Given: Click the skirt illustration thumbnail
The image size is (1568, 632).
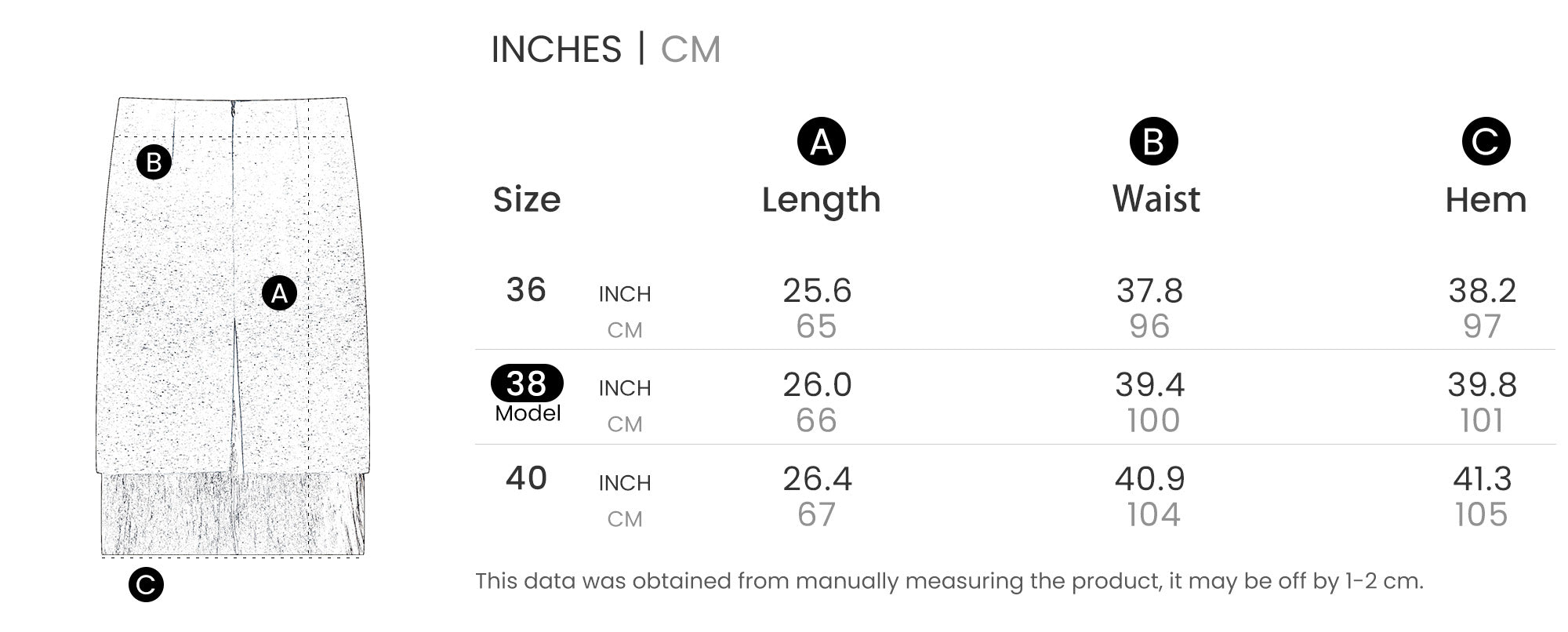Looking at the screenshot, I should click(233, 326).
